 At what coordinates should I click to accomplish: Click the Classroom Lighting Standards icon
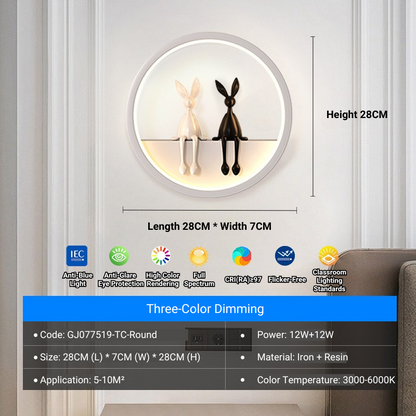pos(329,256)
